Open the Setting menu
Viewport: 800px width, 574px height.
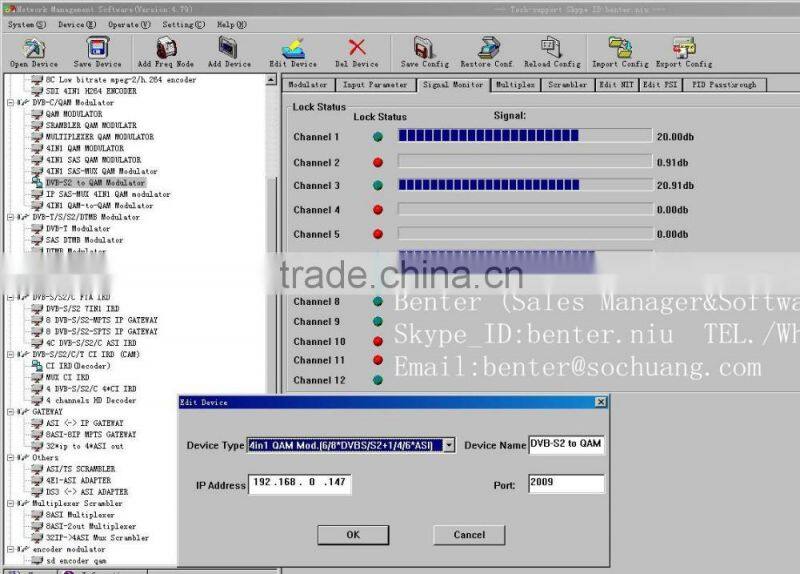184,24
